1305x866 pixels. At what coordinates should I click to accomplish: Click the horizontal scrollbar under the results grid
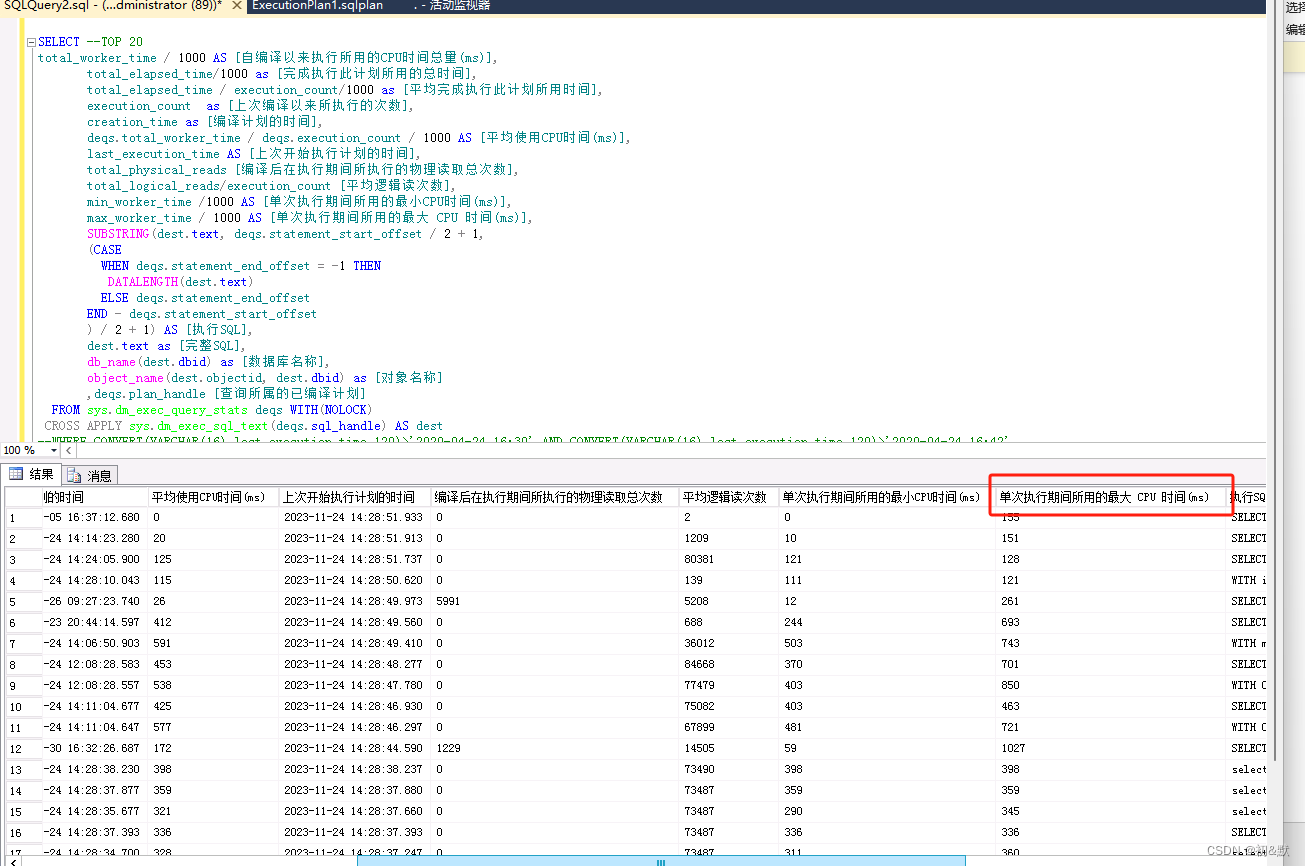(660, 861)
